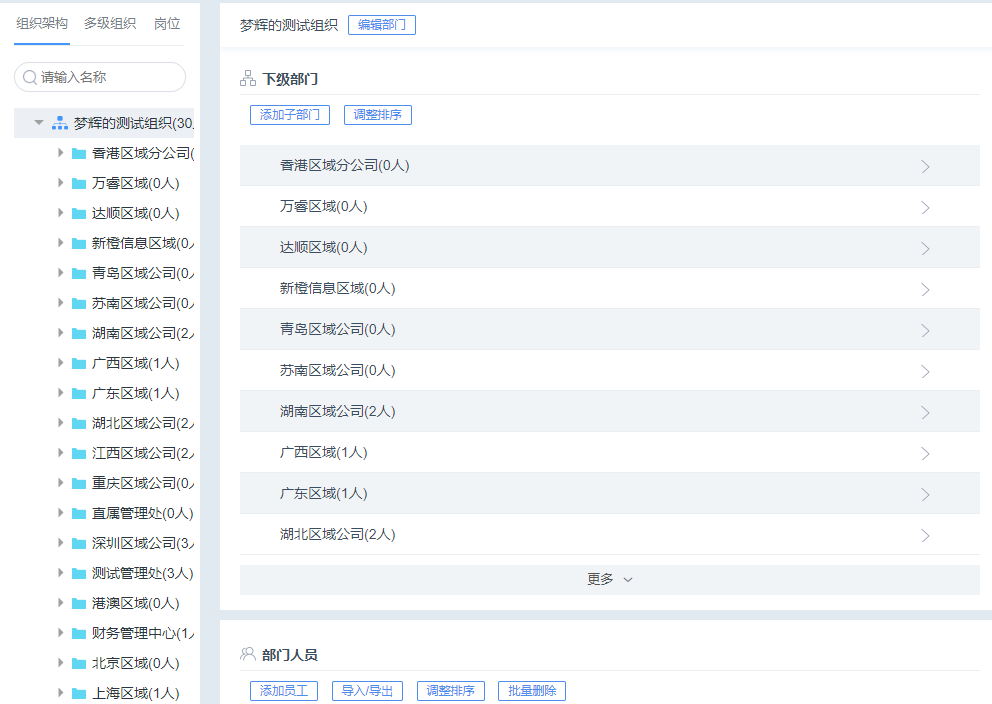Open 香港区域分公司 row via right arrow icon
This screenshot has width=992, height=704.
pos(925,166)
